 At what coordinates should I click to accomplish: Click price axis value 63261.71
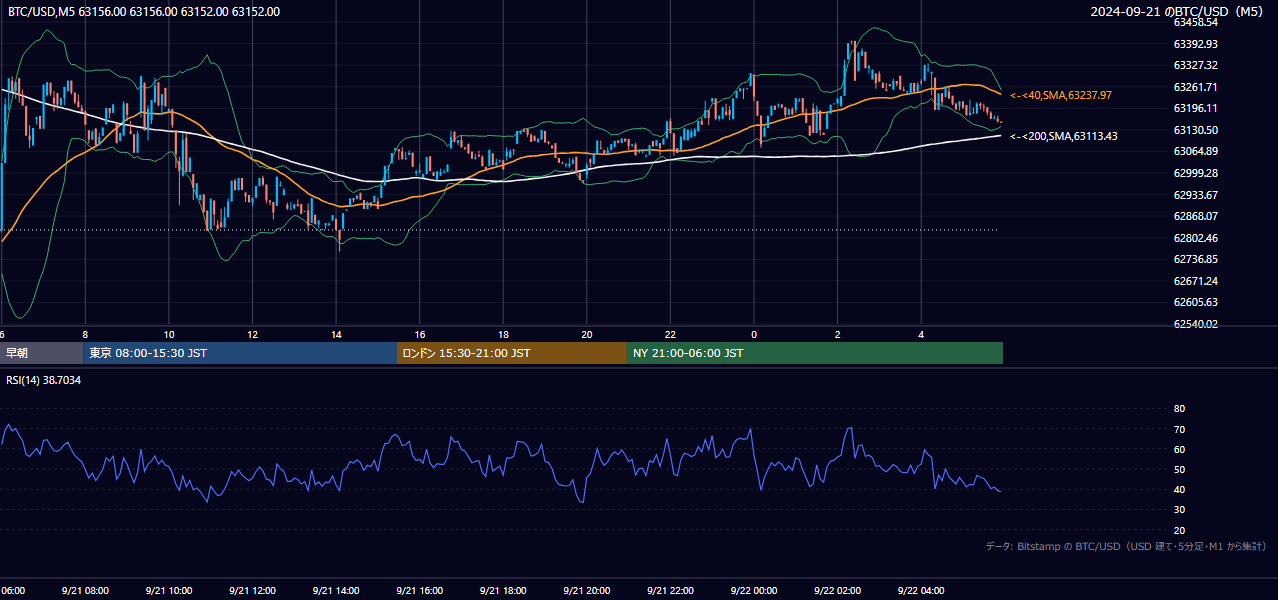(x=1195, y=87)
